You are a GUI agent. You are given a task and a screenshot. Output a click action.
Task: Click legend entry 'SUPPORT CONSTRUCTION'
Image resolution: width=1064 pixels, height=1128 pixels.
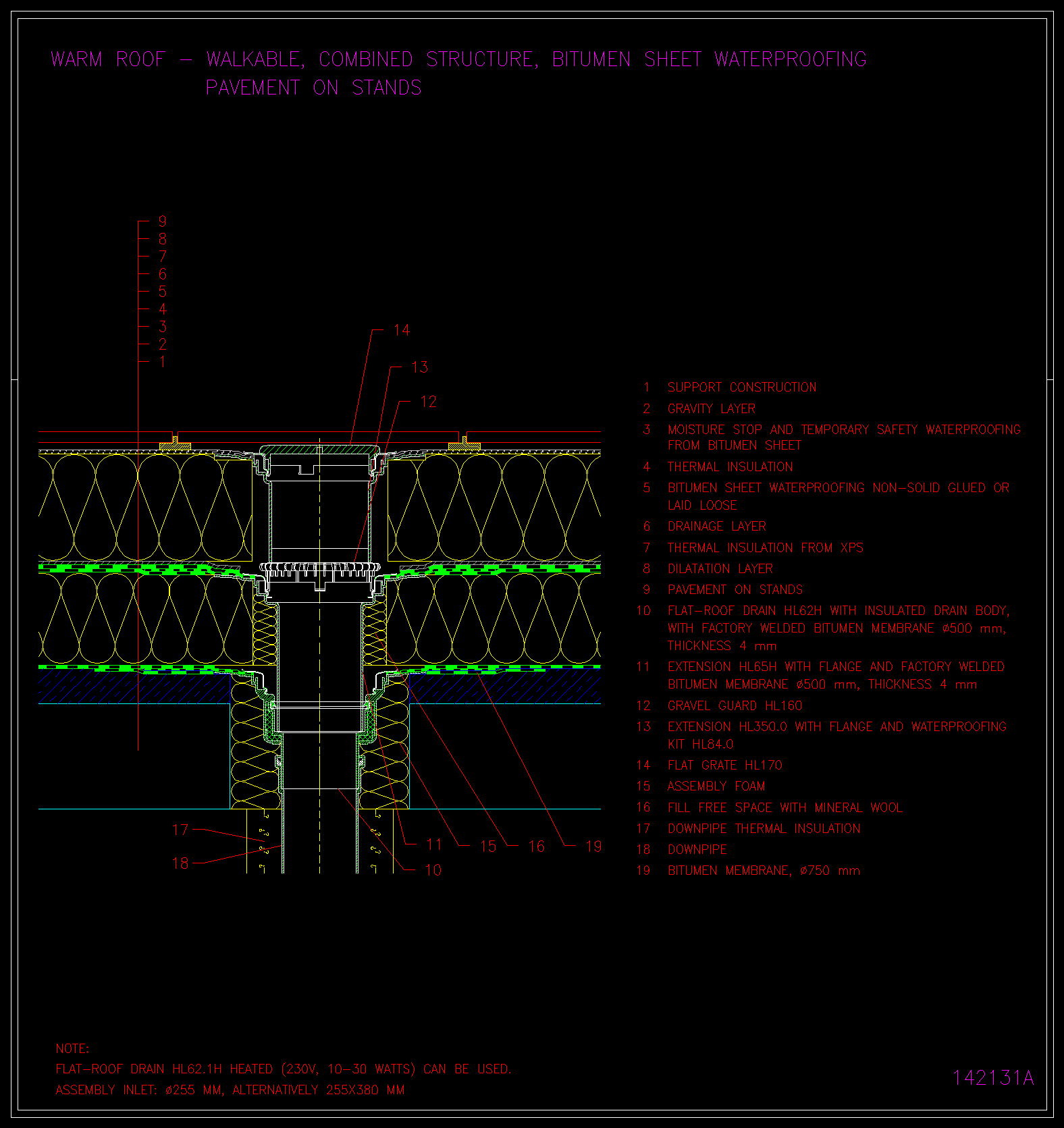[x=742, y=387]
